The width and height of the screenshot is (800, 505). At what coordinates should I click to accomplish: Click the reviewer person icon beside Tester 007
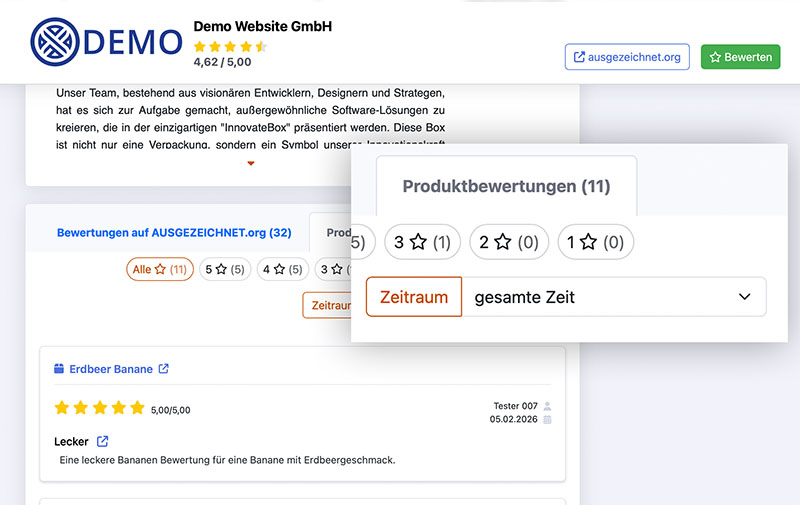click(547, 406)
